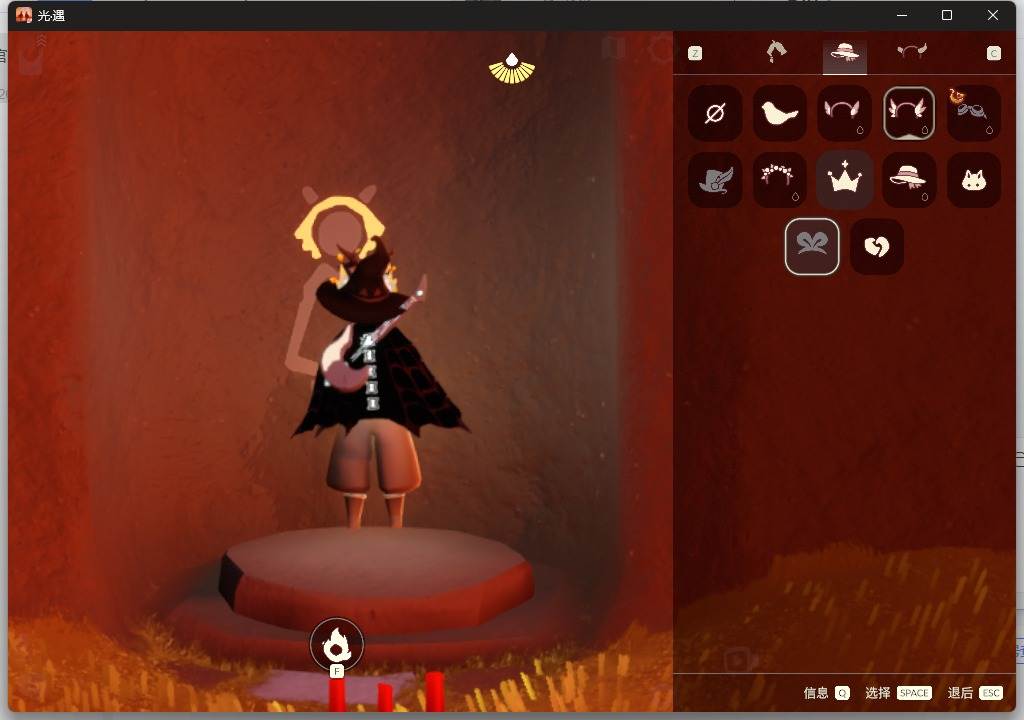Screen dimensions: 1024x720
Task: Minimize the 光遇 window
Action: coord(902,15)
